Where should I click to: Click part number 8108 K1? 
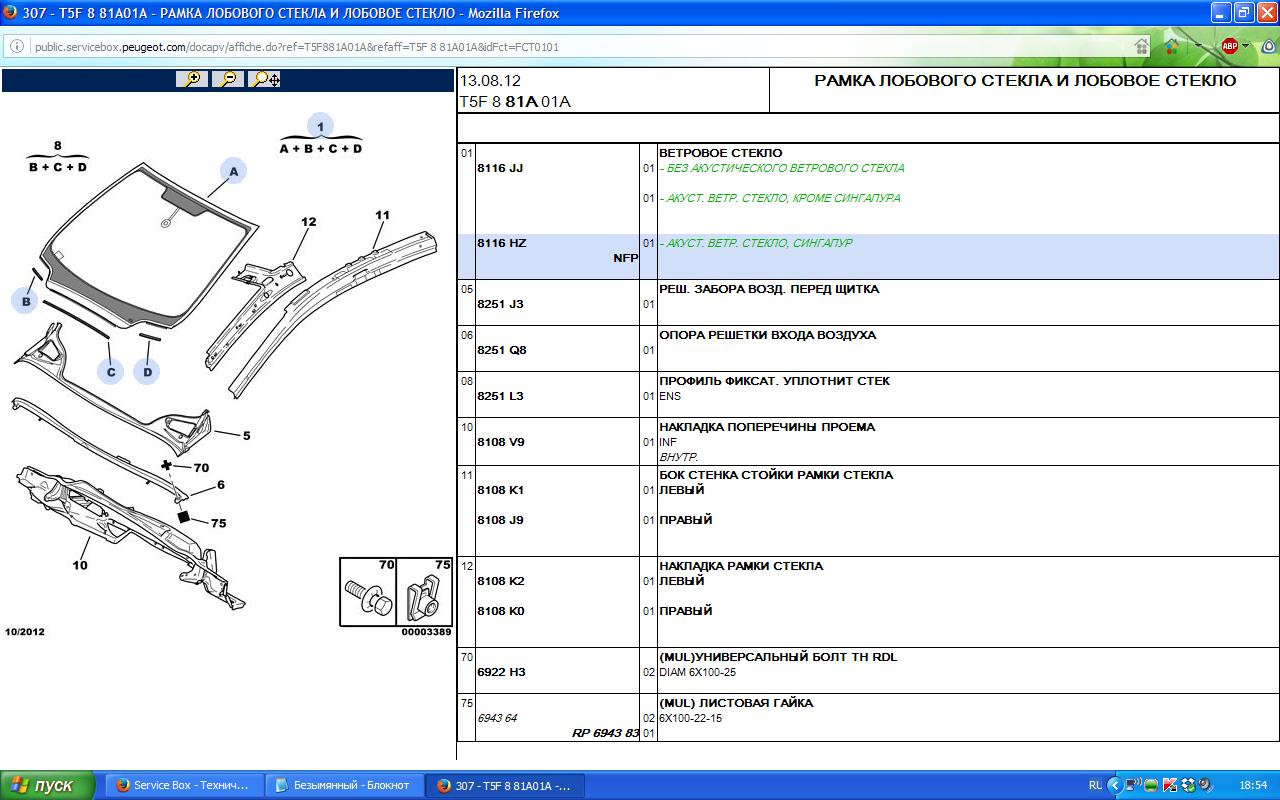tap(500, 490)
